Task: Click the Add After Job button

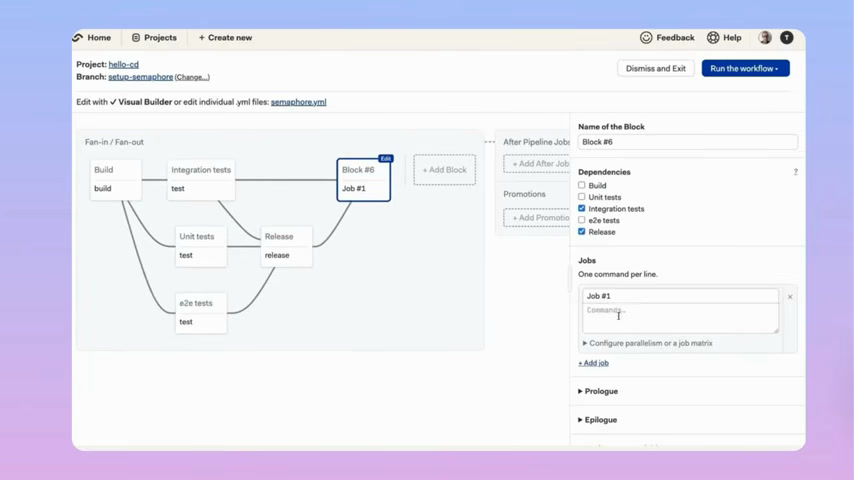Action: click(536, 163)
